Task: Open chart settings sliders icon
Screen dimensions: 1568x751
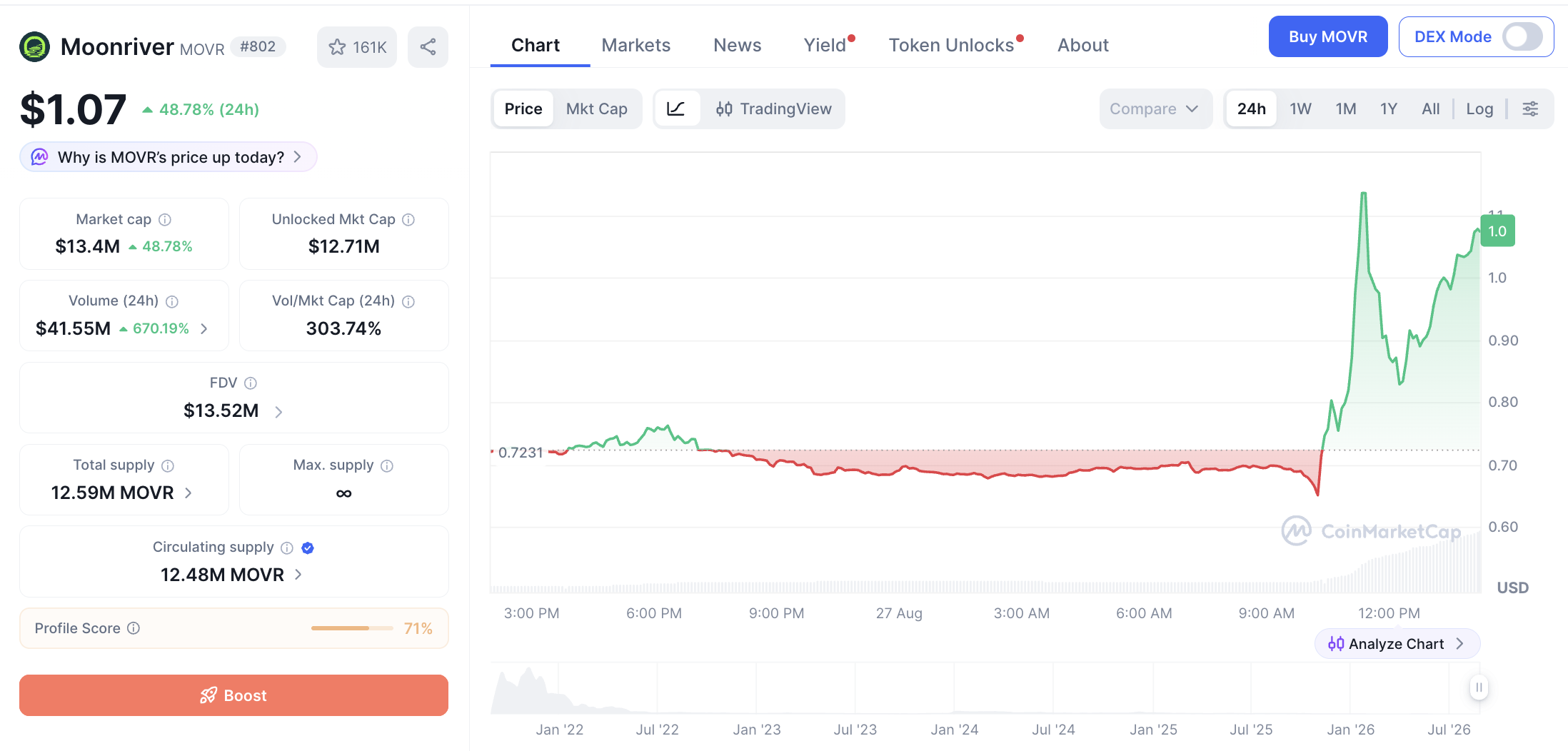Action: click(x=1530, y=109)
